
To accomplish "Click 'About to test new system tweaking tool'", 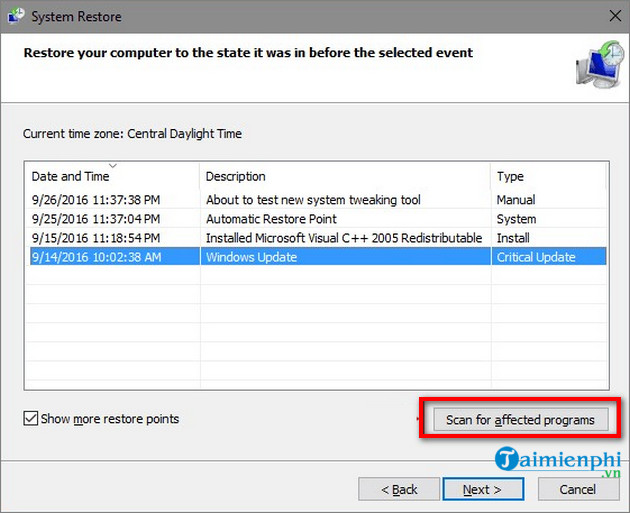I will [x=313, y=200].
